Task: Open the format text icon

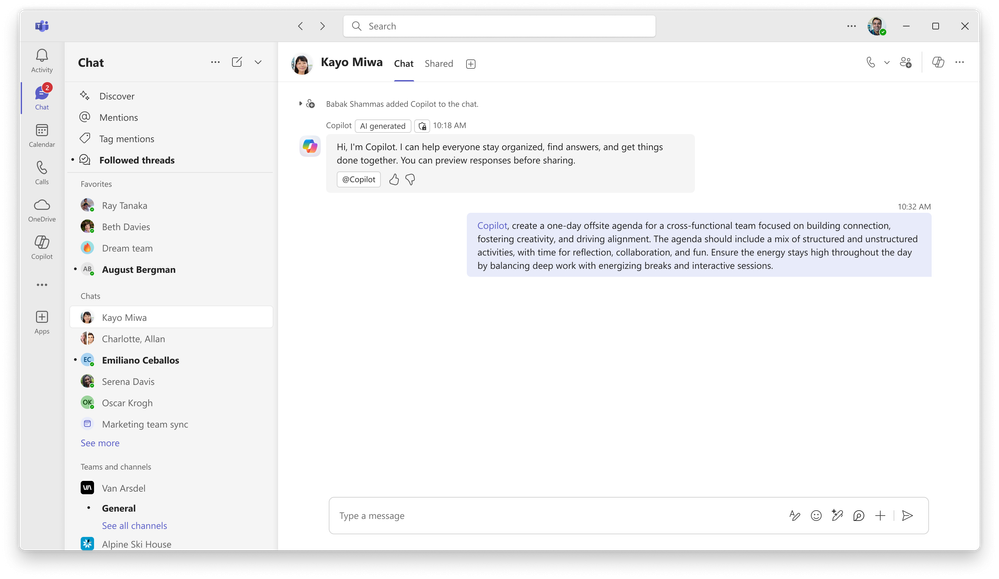Action: tap(794, 516)
